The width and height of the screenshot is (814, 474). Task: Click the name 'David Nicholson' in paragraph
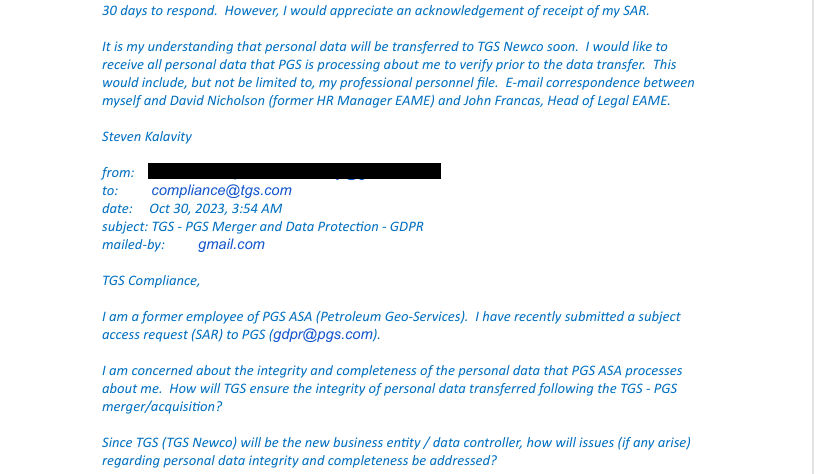point(218,101)
